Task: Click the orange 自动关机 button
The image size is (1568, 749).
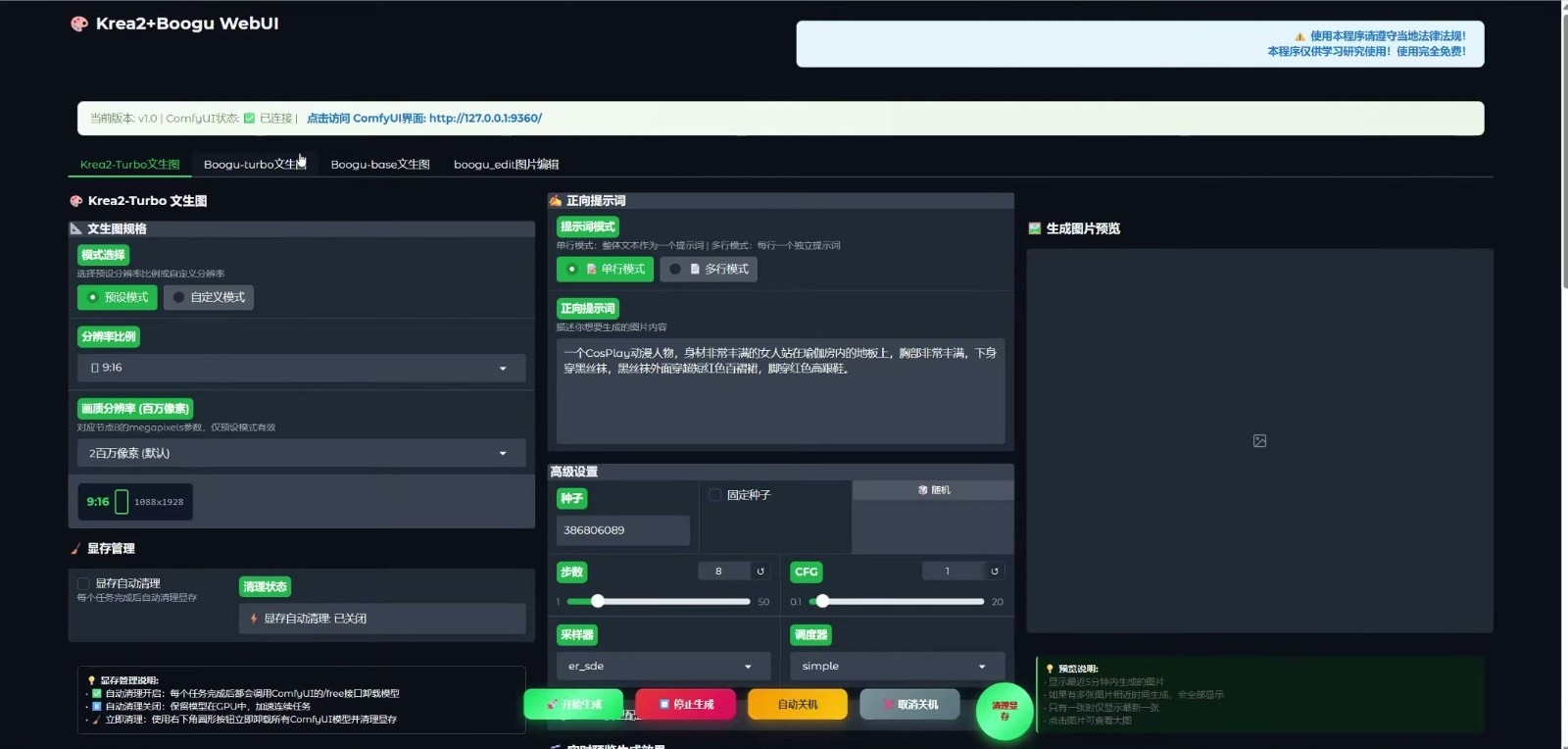Action: pos(798,704)
